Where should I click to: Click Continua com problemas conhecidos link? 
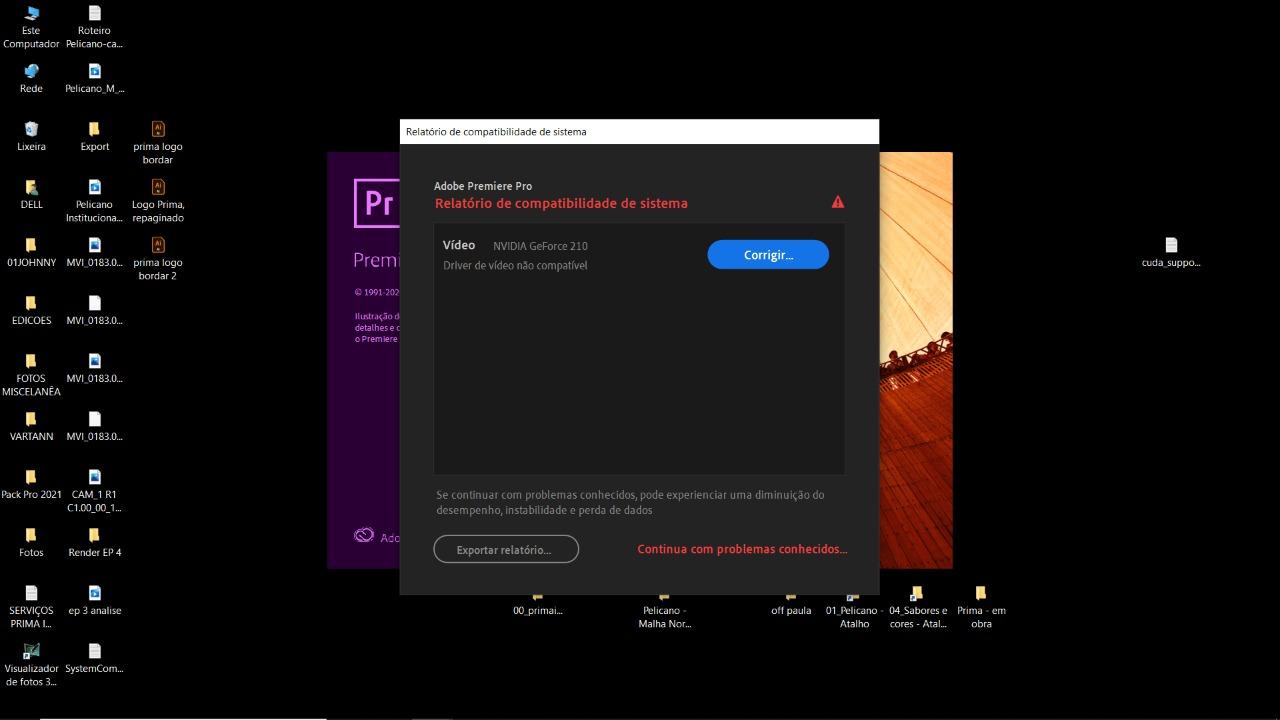coord(742,549)
